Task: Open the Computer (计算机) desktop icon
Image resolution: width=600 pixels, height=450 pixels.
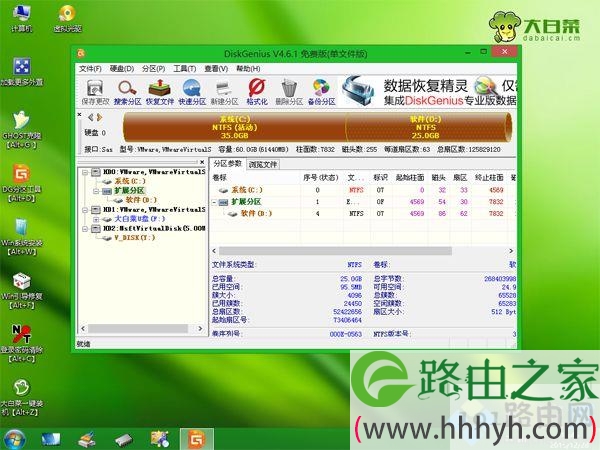Action: click(x=21, y=18)
